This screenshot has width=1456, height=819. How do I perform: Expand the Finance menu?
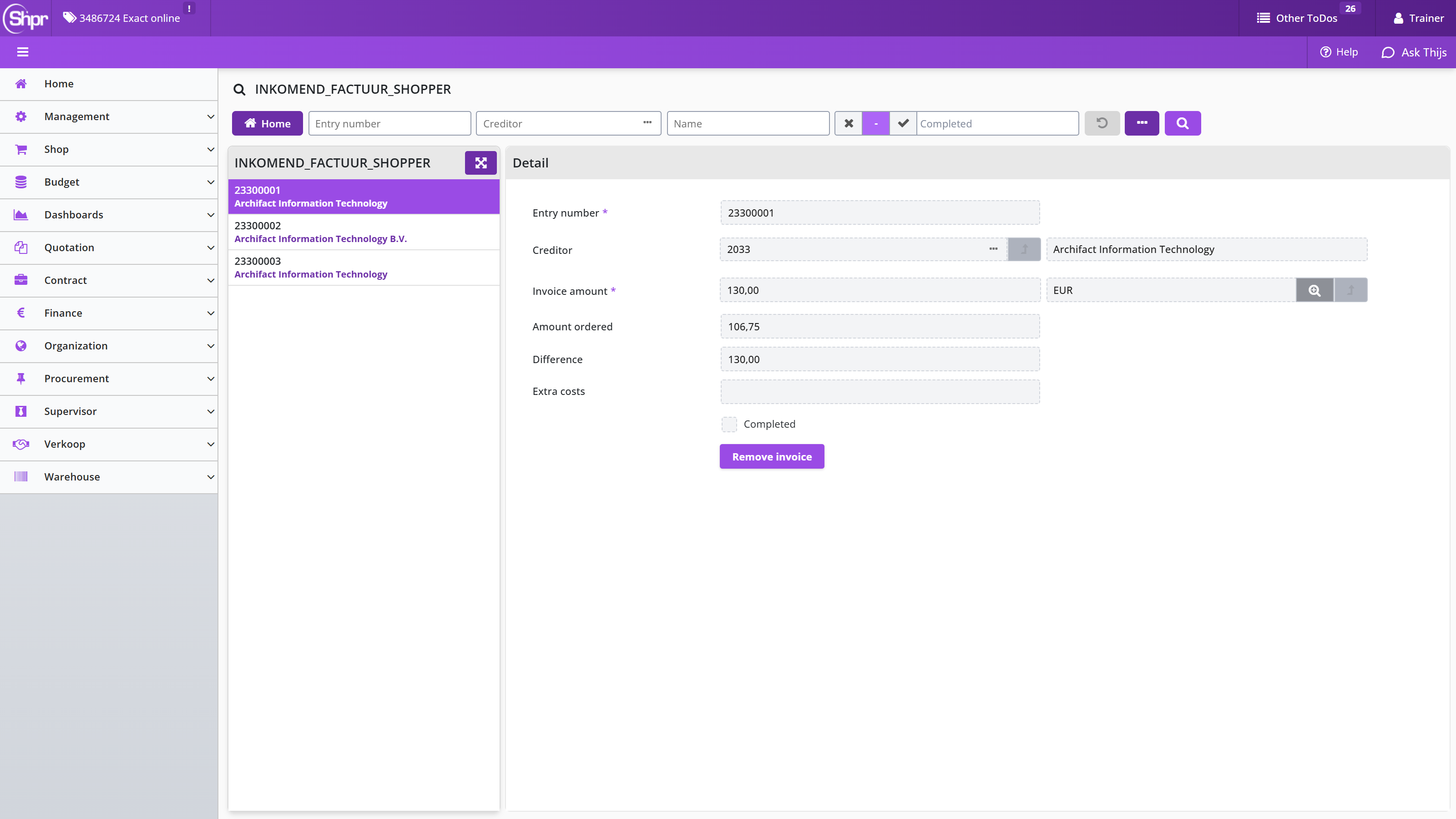pos(109,313)
